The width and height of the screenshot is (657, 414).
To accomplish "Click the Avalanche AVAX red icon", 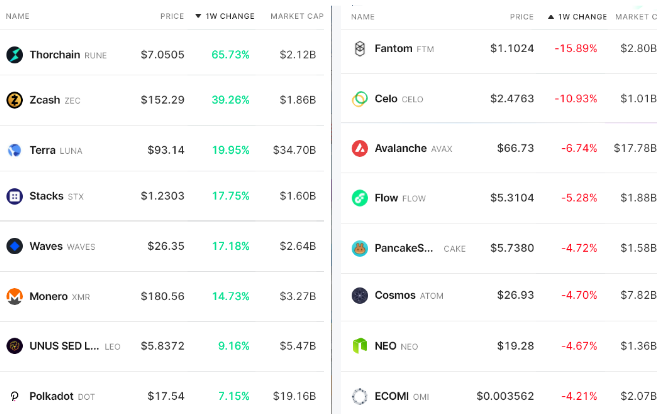I will click(360, 148).
